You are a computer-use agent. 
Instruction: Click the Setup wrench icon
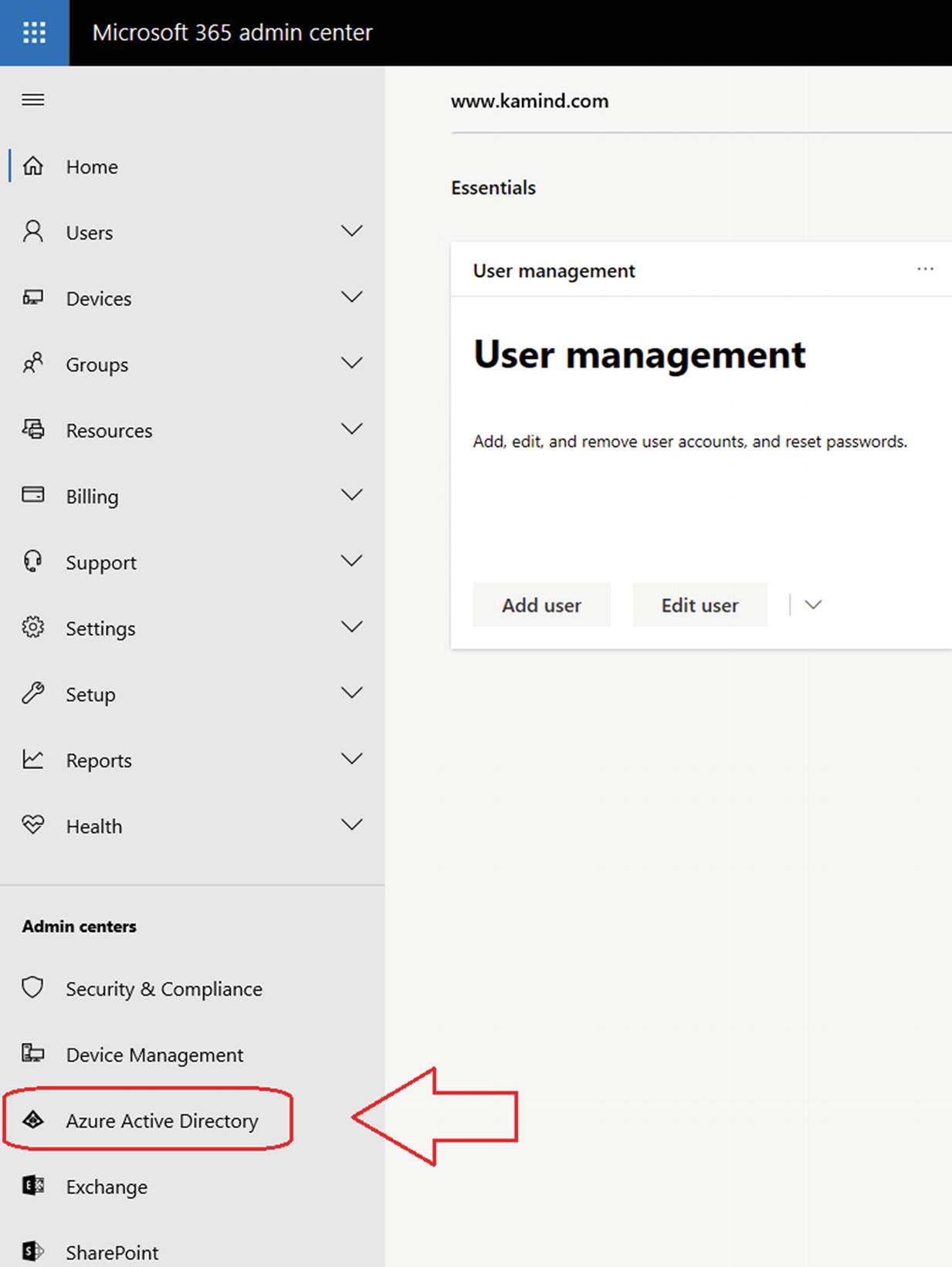click(33, 693)
